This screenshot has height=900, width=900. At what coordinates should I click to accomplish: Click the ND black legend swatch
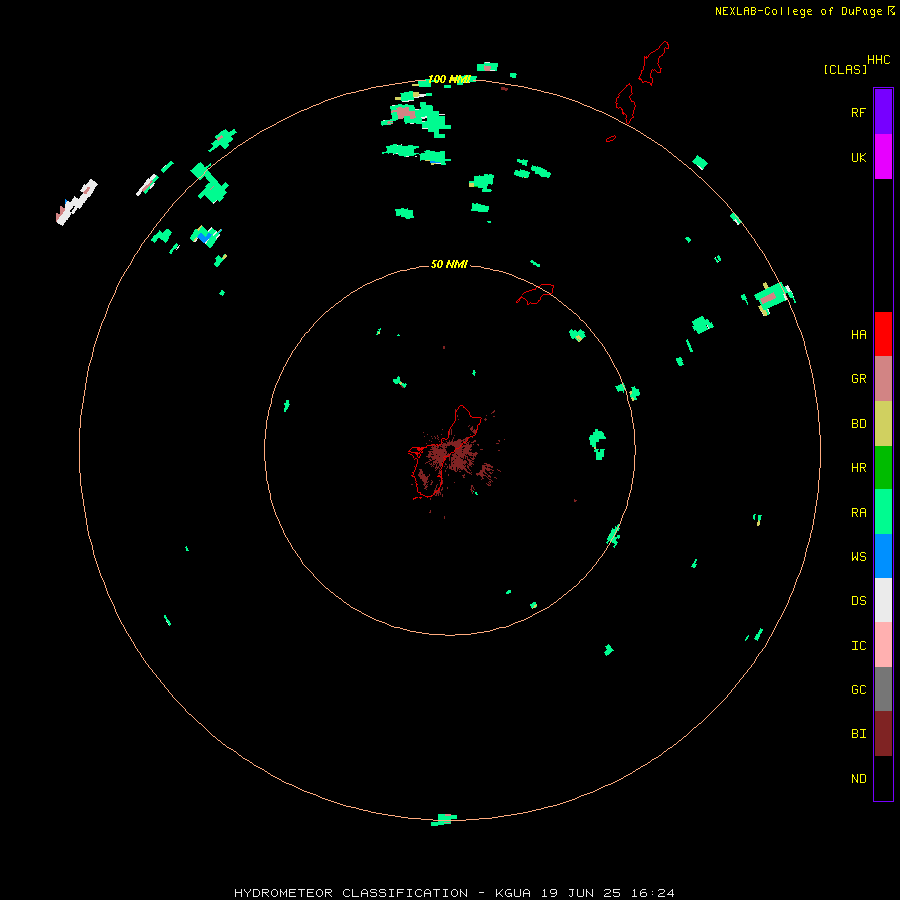coord(883,778)
